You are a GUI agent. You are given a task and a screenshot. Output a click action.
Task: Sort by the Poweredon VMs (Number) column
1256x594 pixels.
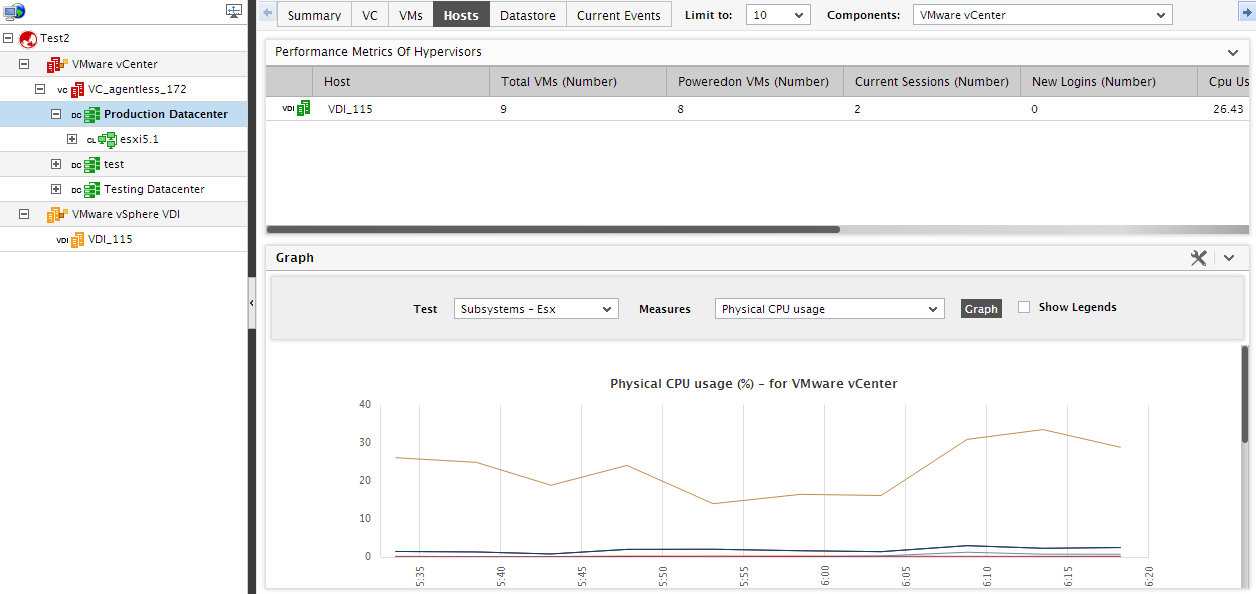click(755, 82)
